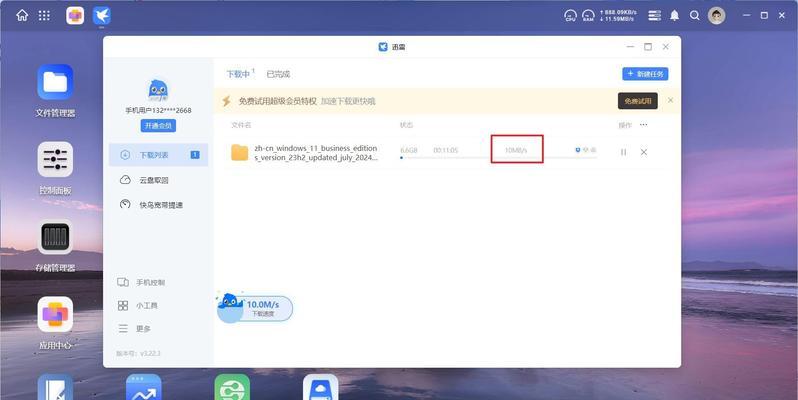798x400 pixels.
Task: Switch to the 已完成 tab
Action: coord(278,74)
